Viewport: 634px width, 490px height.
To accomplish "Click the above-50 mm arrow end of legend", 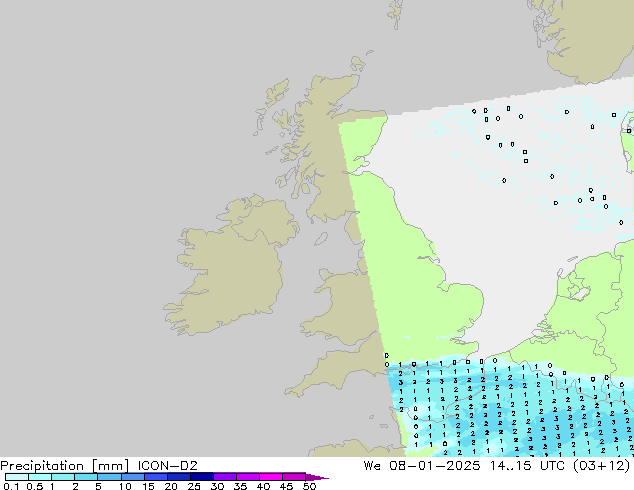I will click(317, 477).
